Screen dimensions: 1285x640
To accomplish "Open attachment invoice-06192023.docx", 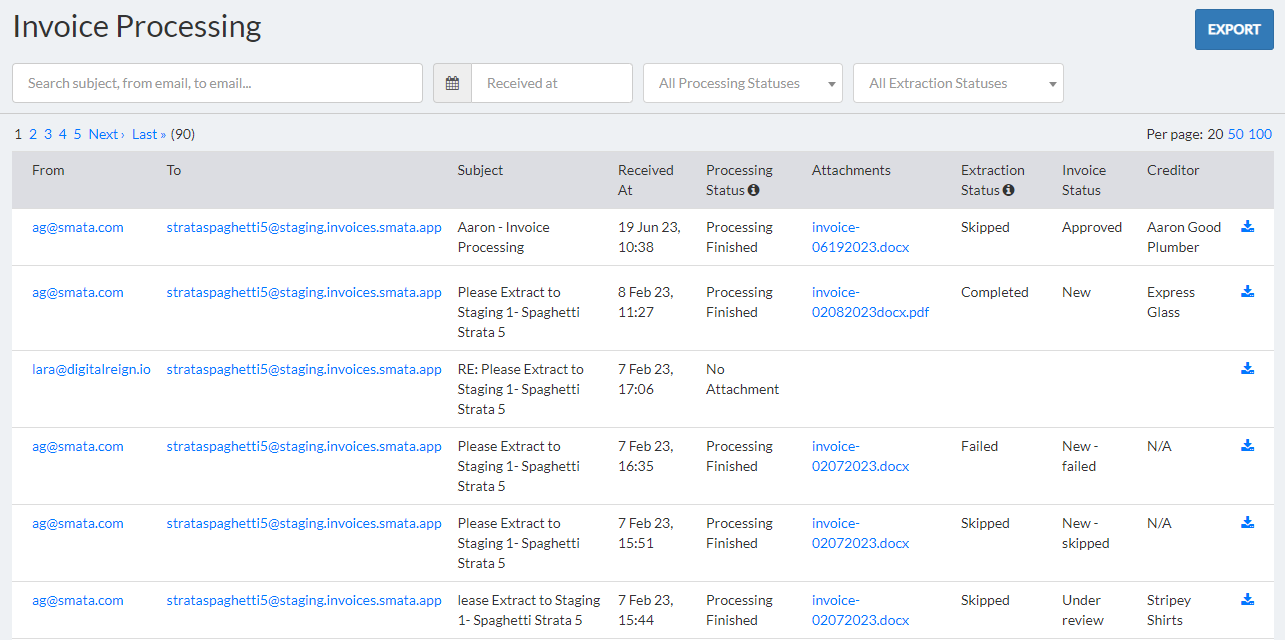I will [x=860, y=237].
